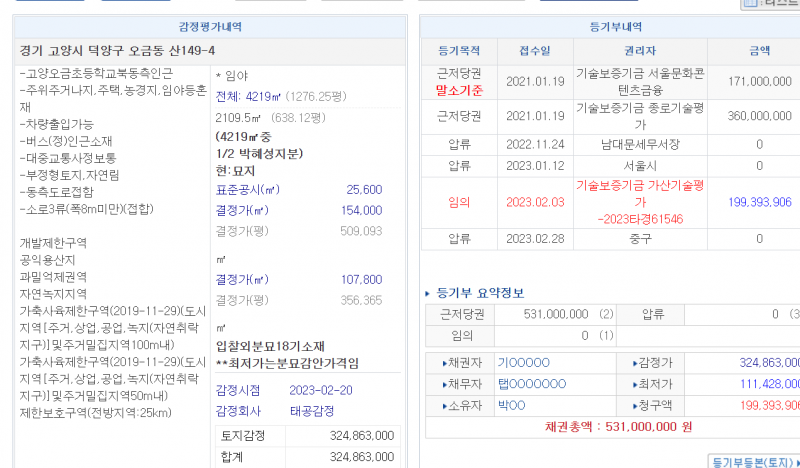Click the red 말소기준 label
Screen dimensions: 800x468
(x=459, y=90)
